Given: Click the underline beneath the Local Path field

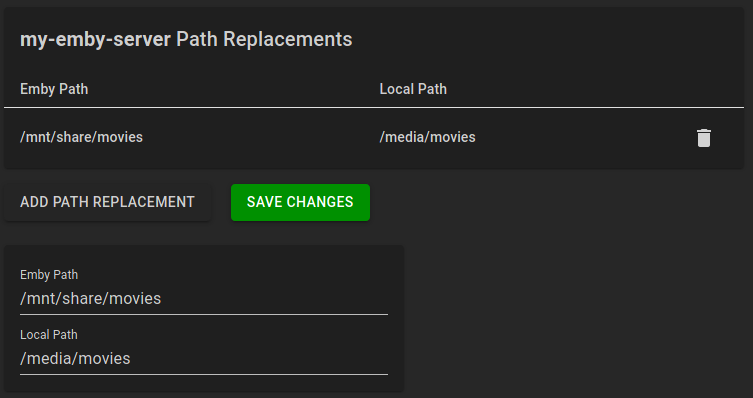Looking at the screenshot, I should click(204, 374).
